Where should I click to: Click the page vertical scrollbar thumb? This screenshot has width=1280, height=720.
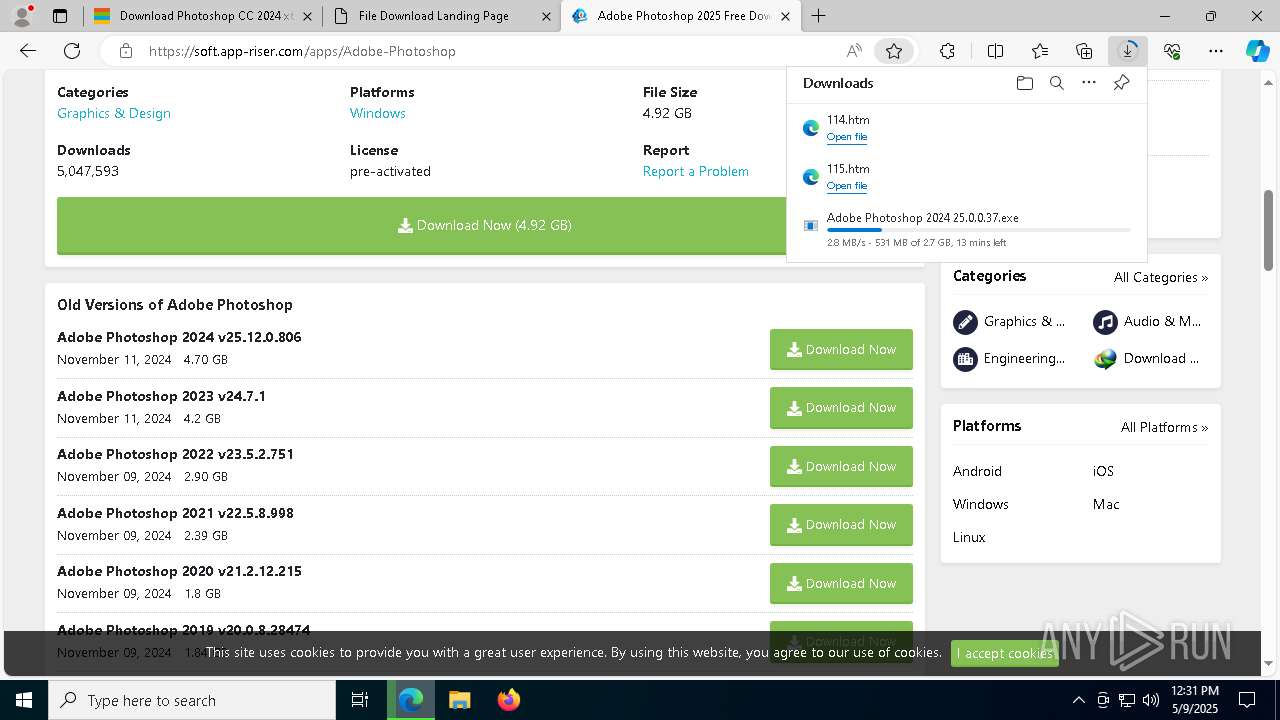click(x=1269, y=230)
